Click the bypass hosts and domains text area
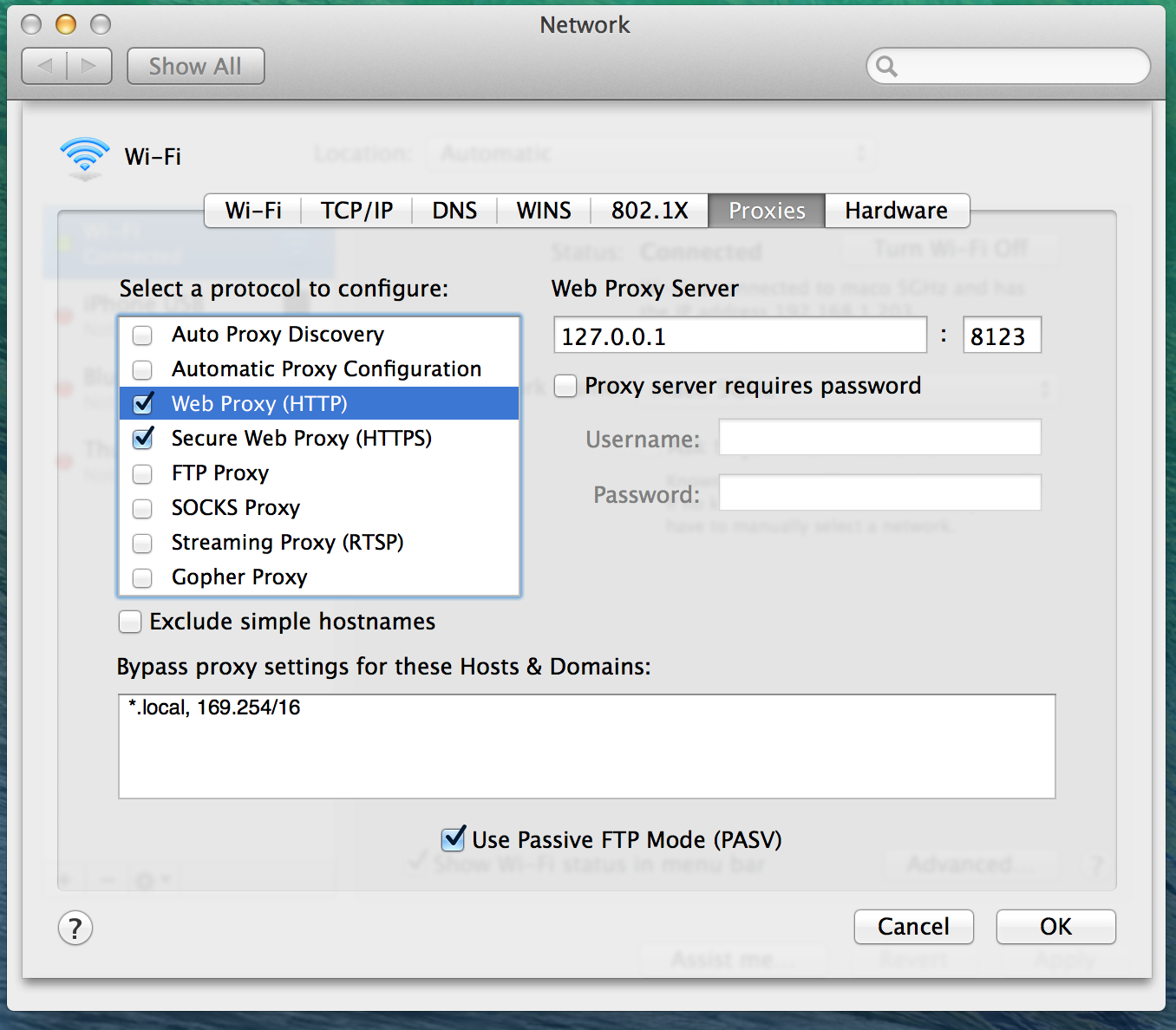Image resolution: width=1176 pixels, height=1030 pixels. click(x=587, y=746)
